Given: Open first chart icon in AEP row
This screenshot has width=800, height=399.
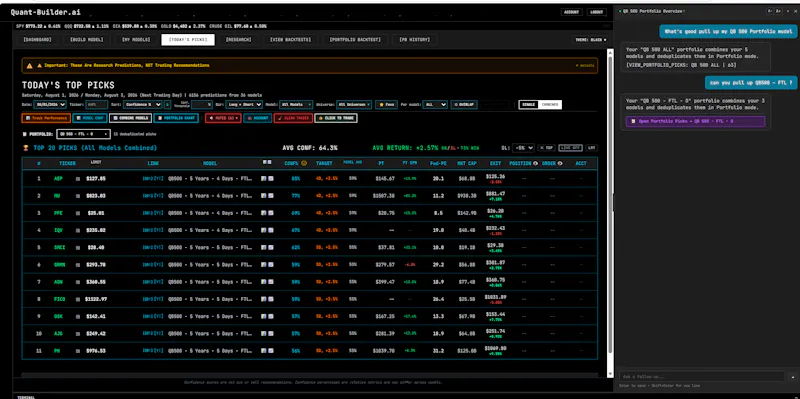Looking at the screenshot, I should pos(263,179).
